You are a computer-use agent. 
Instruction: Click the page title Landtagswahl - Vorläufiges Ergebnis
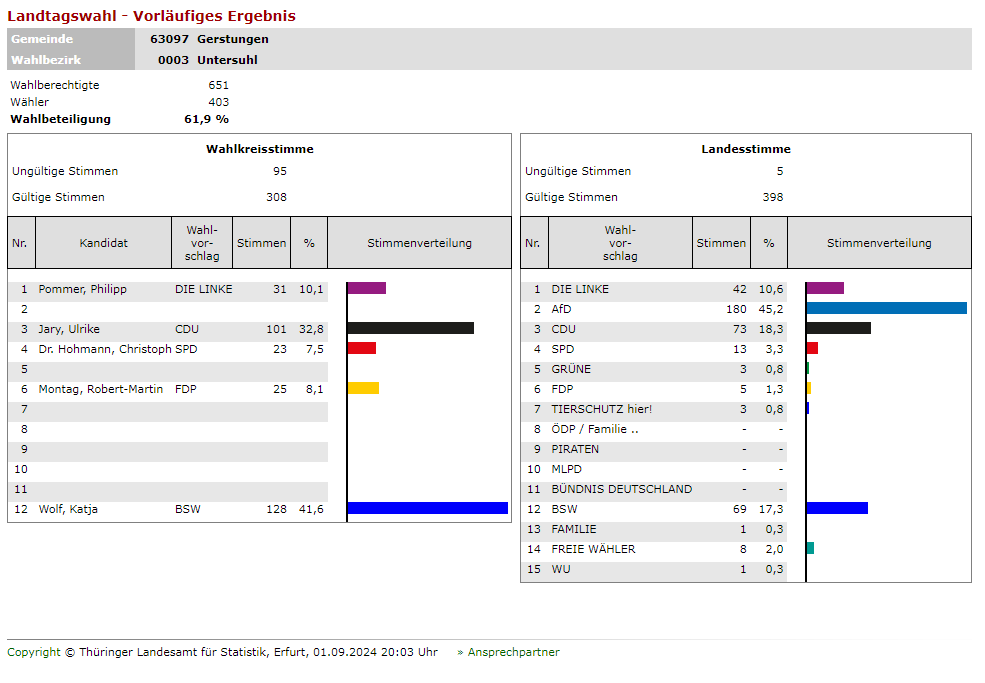(151, 16)
